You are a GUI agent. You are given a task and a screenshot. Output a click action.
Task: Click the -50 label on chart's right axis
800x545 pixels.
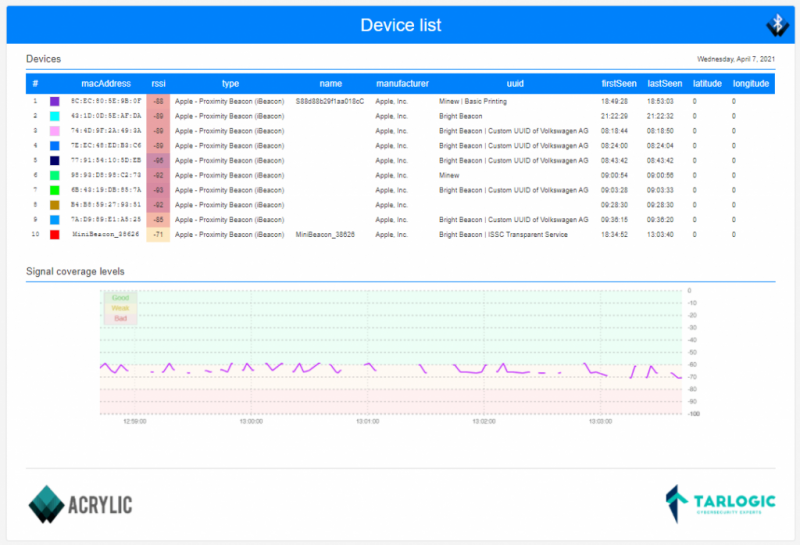692,353
